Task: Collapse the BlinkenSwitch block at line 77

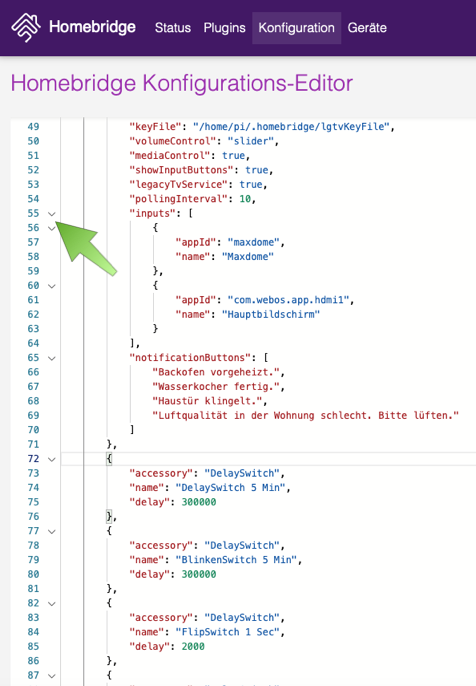Action: [x=52, y=532]
